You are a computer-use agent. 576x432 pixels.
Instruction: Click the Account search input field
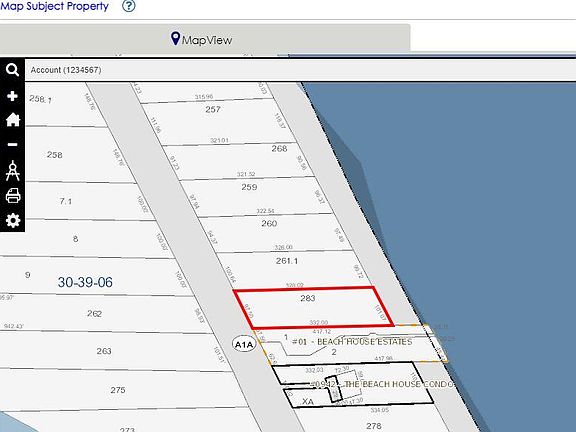(300, 70)
